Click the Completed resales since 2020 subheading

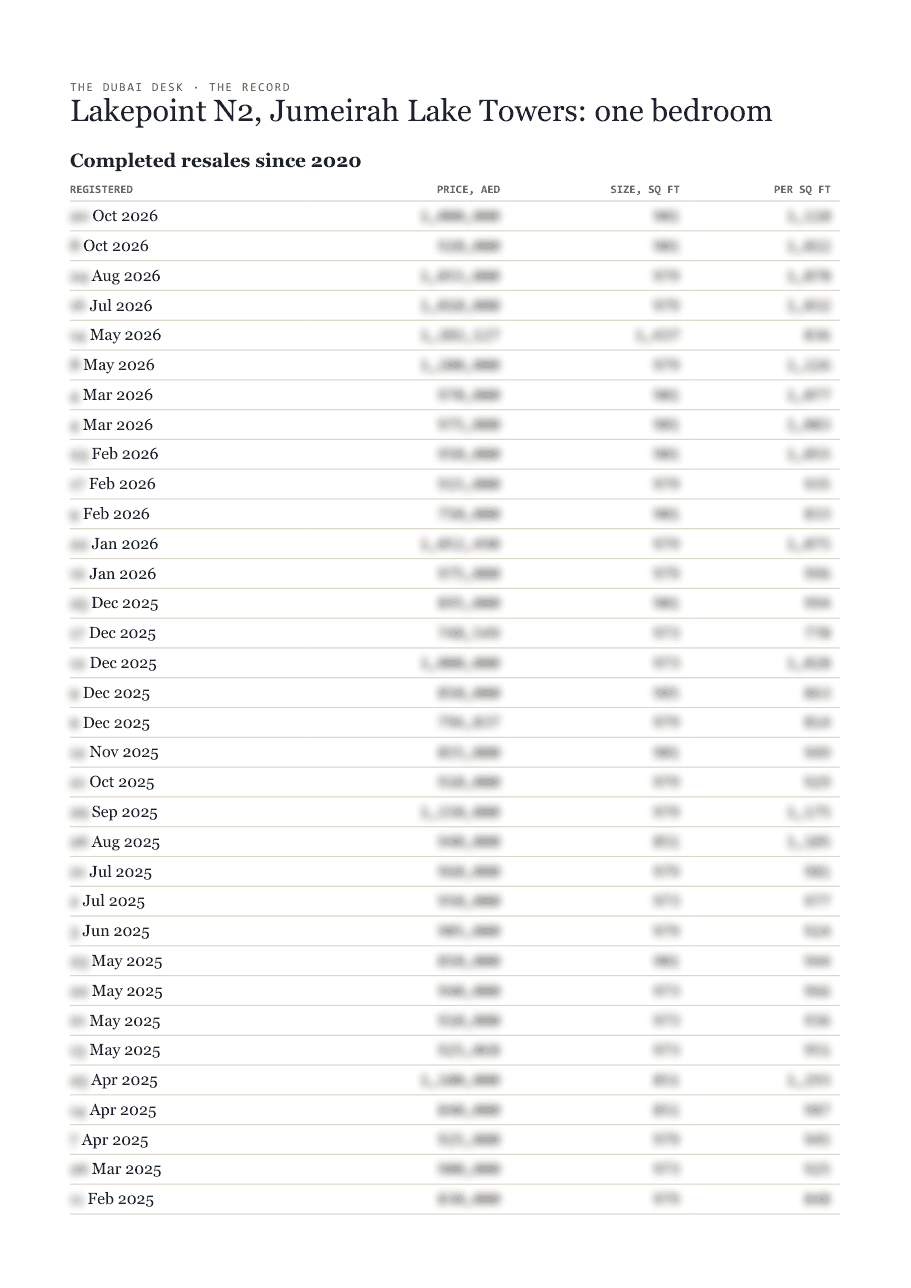pos(215,161)
